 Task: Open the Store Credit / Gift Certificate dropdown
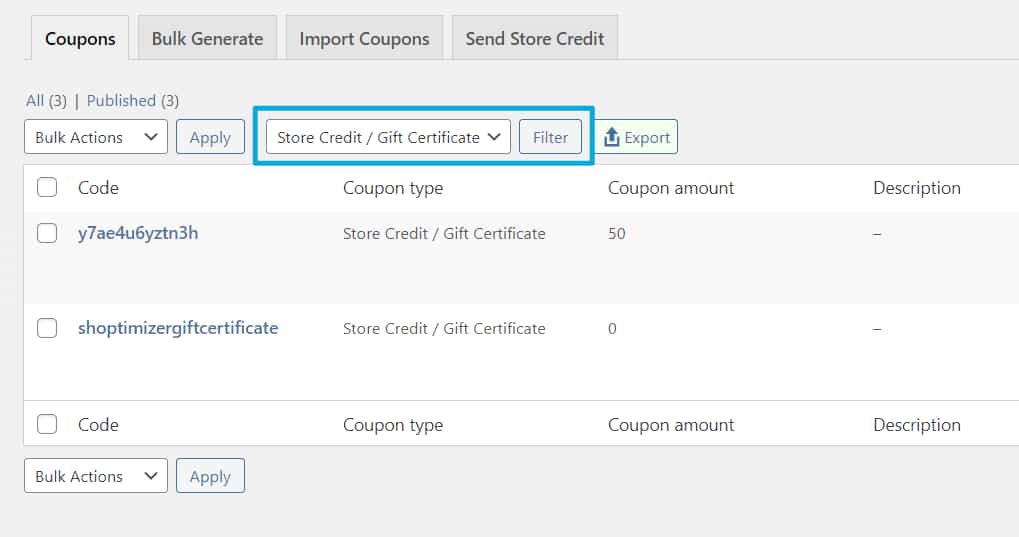click(x=388, y=137)
